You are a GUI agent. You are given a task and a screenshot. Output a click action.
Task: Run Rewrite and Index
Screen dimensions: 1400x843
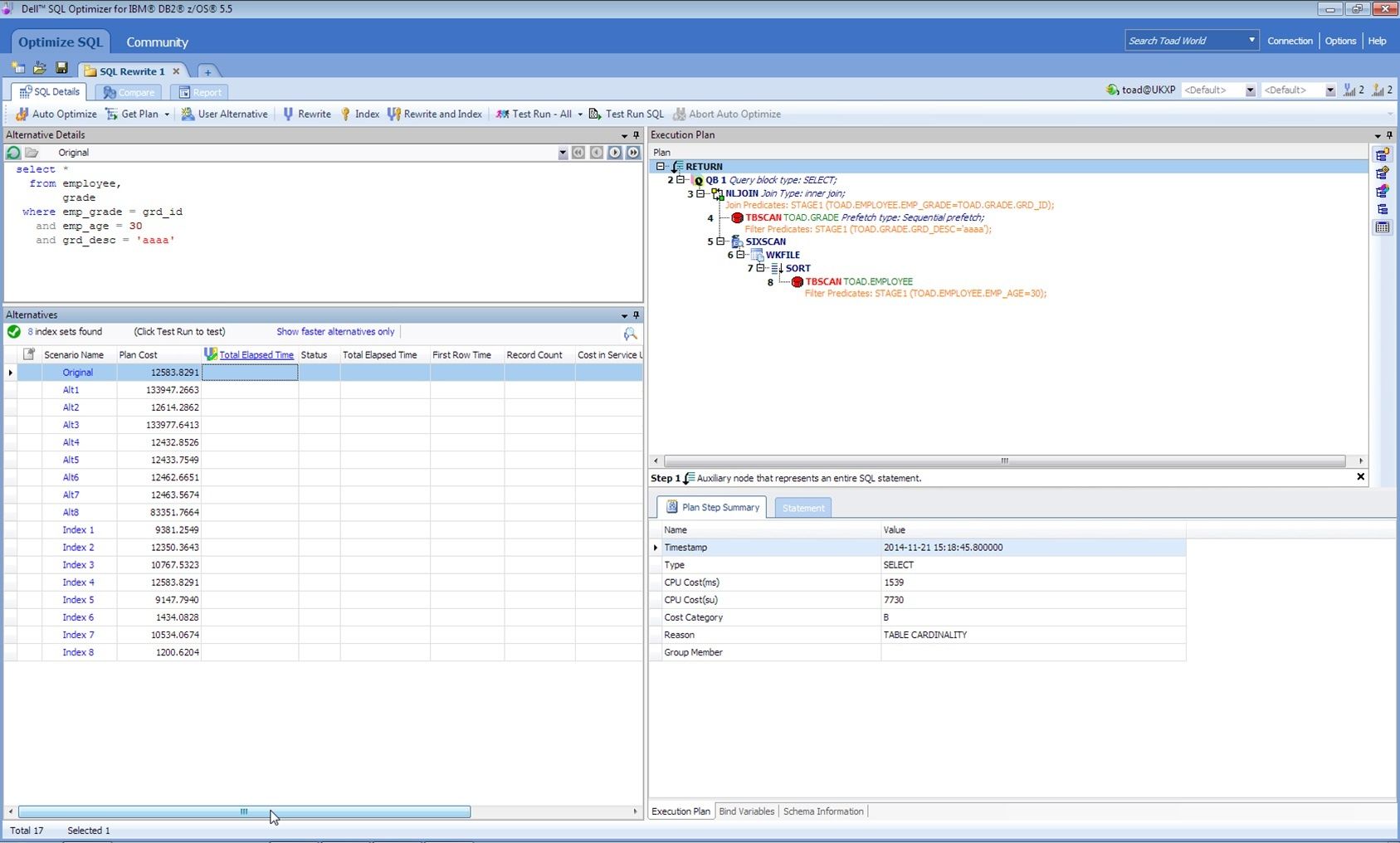[435, 114]
